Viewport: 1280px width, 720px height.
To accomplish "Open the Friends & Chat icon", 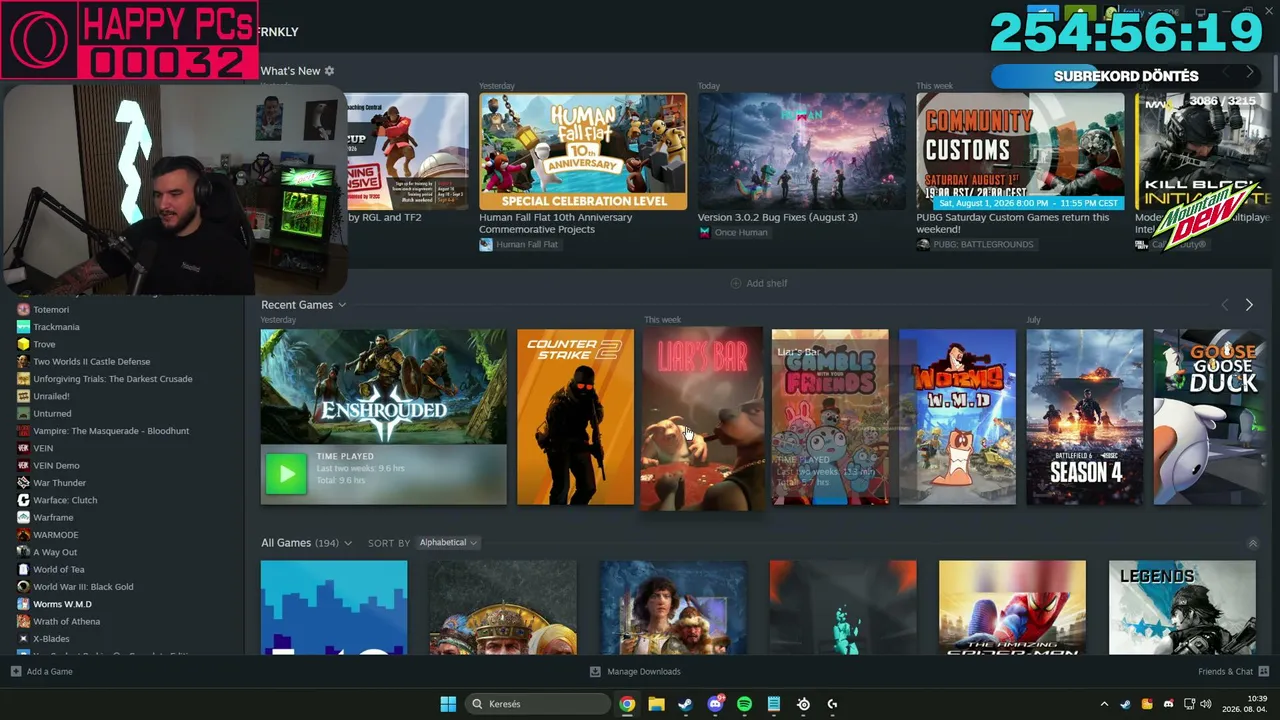I will pos(1263,671).
